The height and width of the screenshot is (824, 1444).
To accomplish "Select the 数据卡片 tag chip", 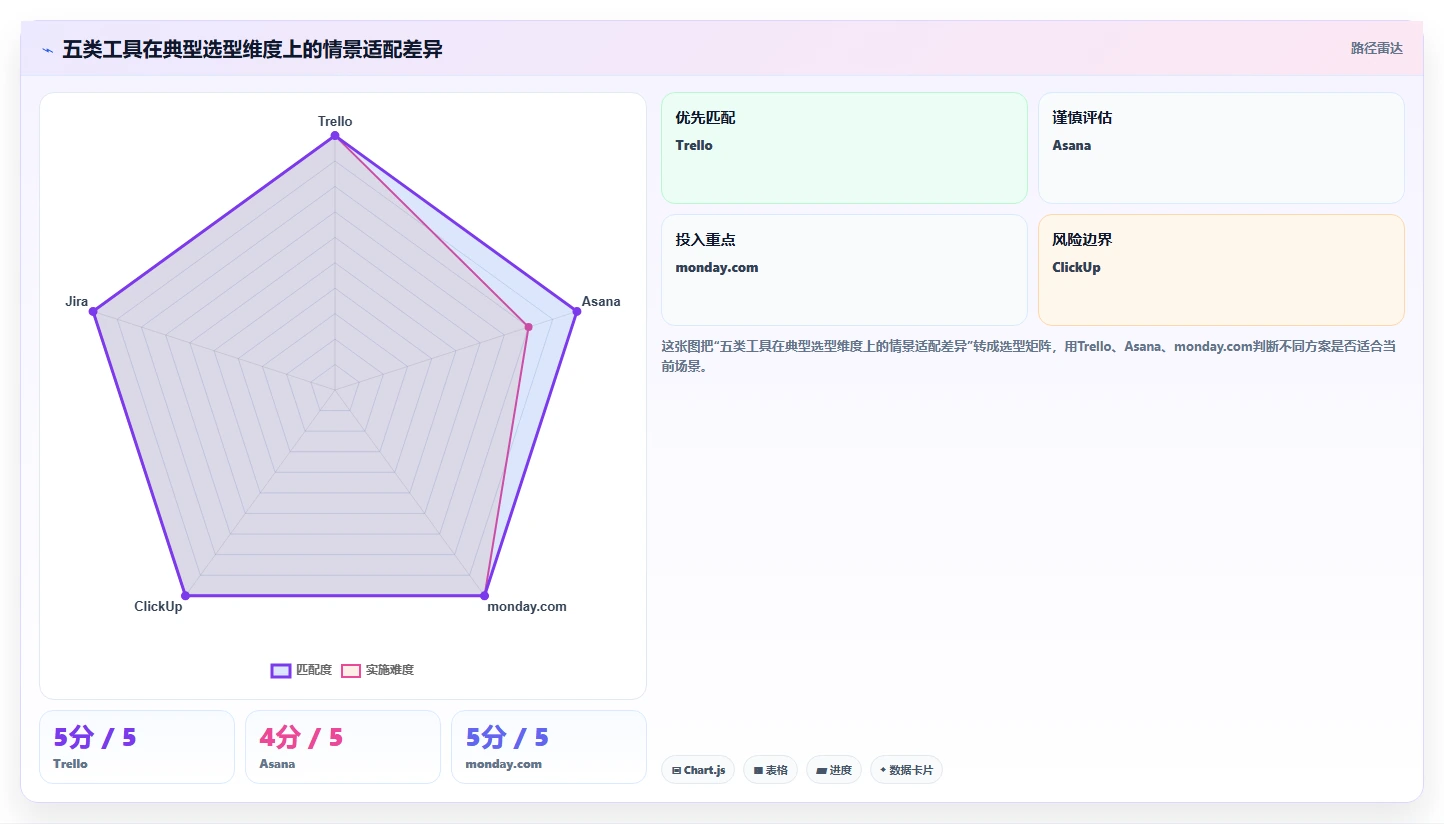I will [906, 770].
